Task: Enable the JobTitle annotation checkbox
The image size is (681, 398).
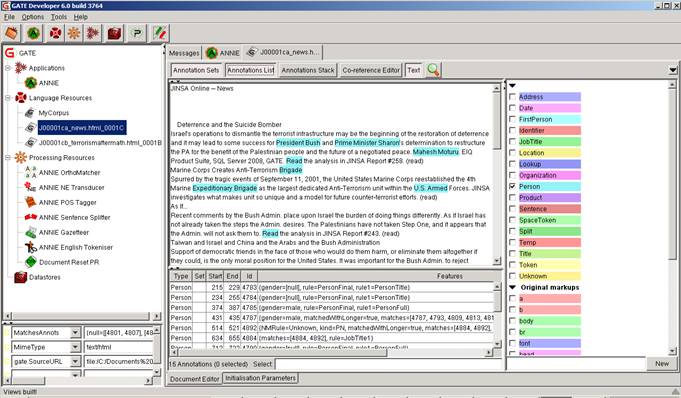Action: pos(512,141)
